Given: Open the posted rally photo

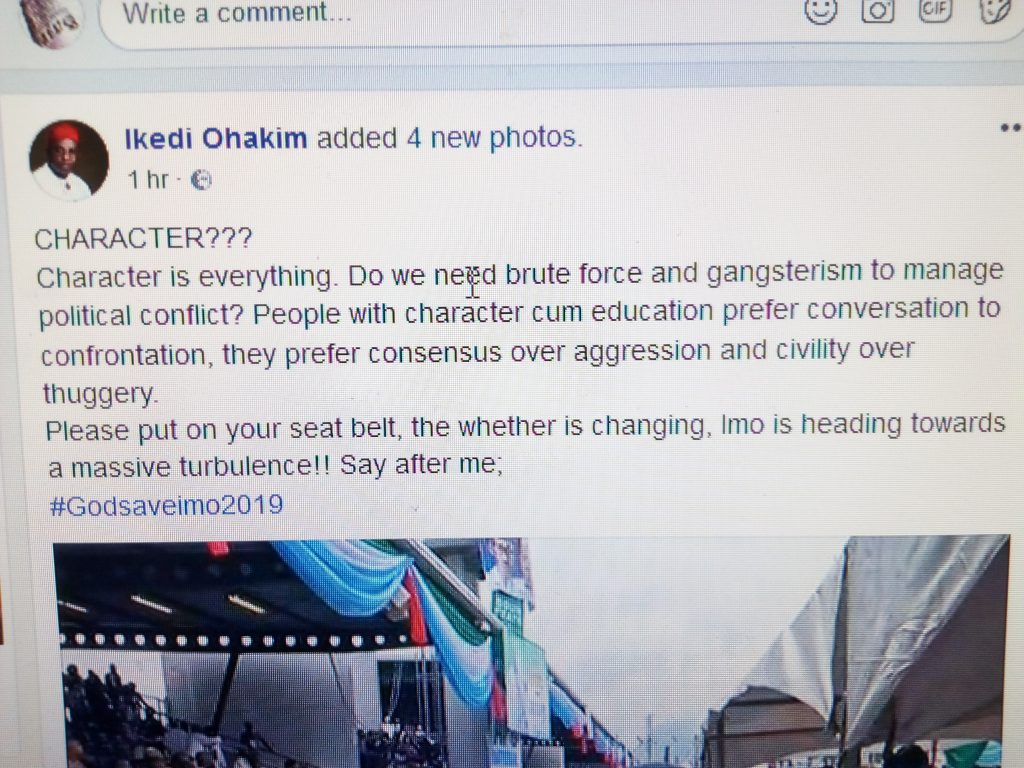Looking at the screenshot, I should point(530,652).
